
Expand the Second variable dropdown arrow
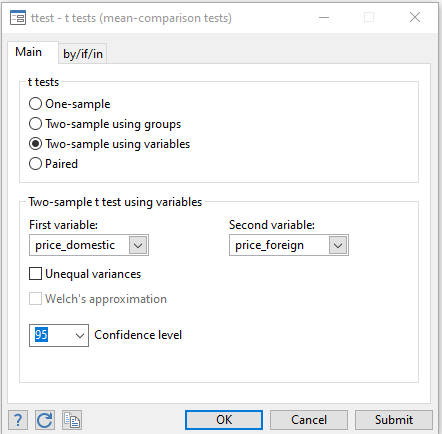pyautogui.click(x=338, y=245)
